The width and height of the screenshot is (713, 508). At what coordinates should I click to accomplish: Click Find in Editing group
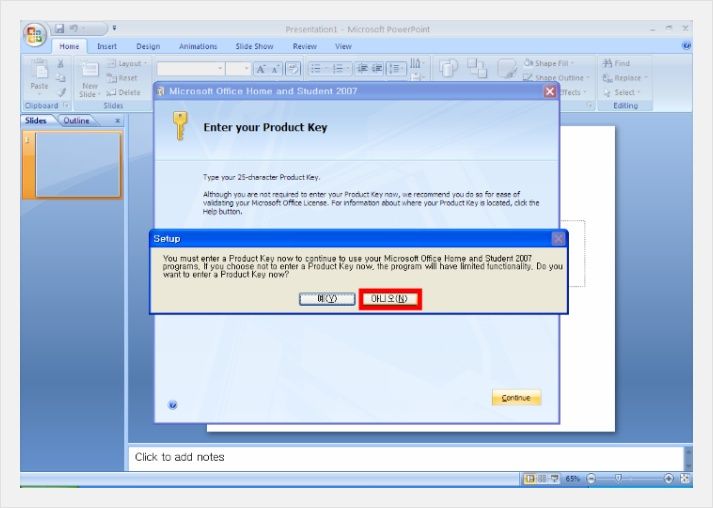coord(617,64)
